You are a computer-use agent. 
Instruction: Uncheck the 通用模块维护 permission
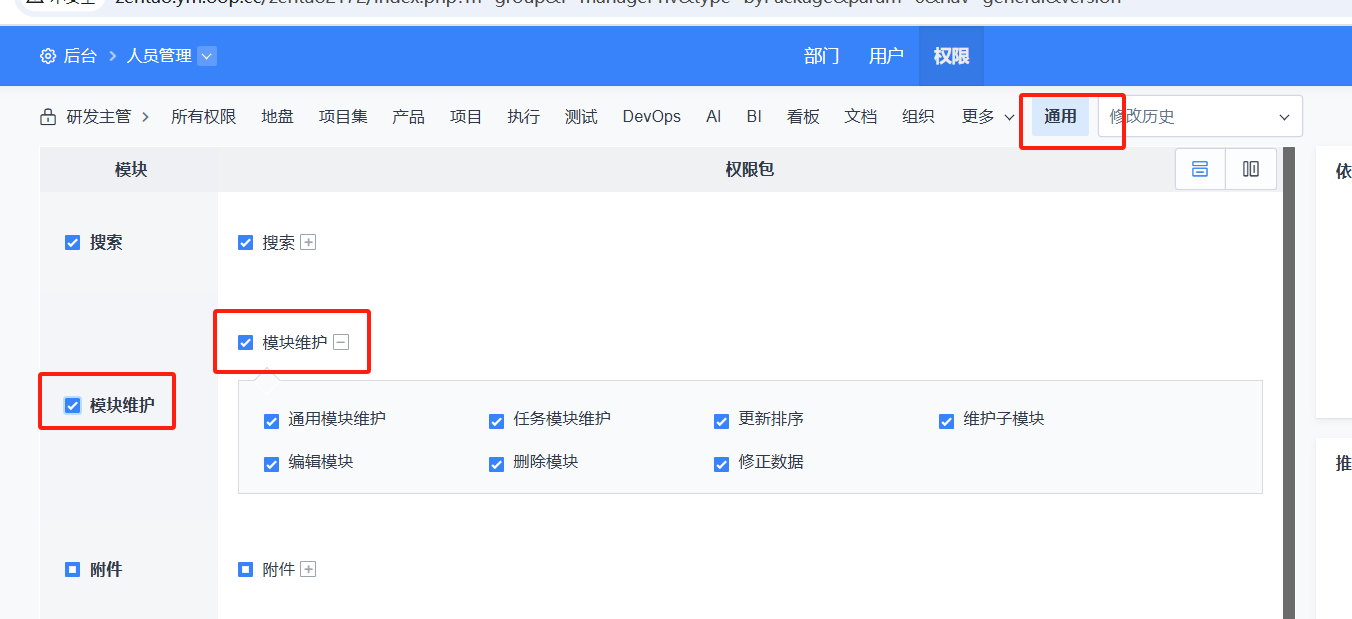pyautogui.click(x=271, y=421)
